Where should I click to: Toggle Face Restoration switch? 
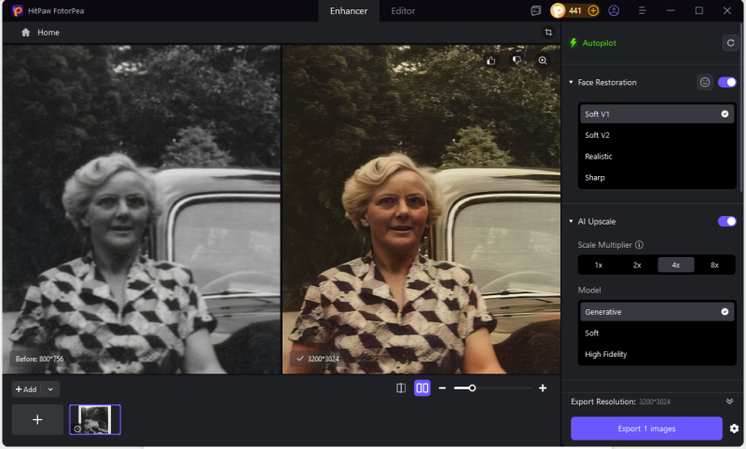727,82
